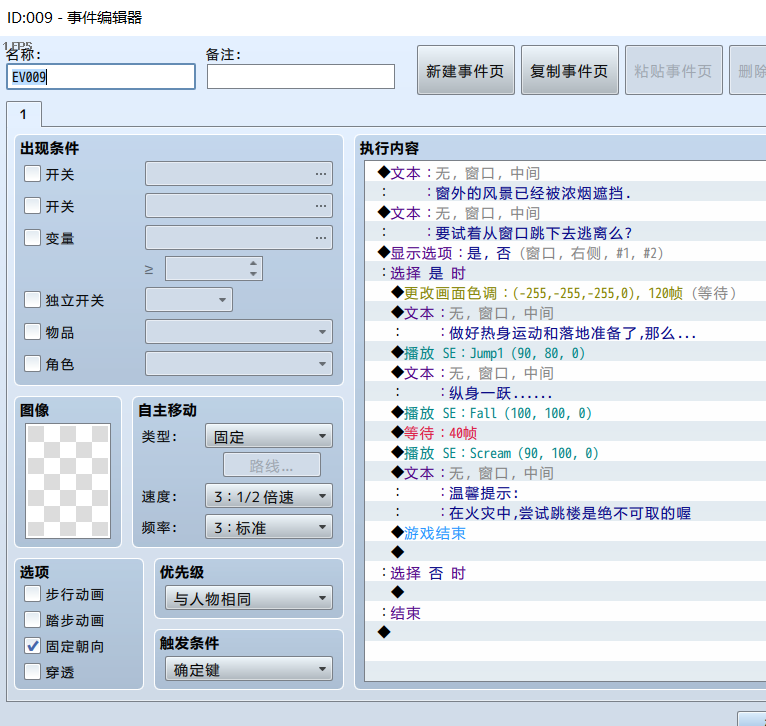Click 粘贴事件页 button

click(674, 71)
